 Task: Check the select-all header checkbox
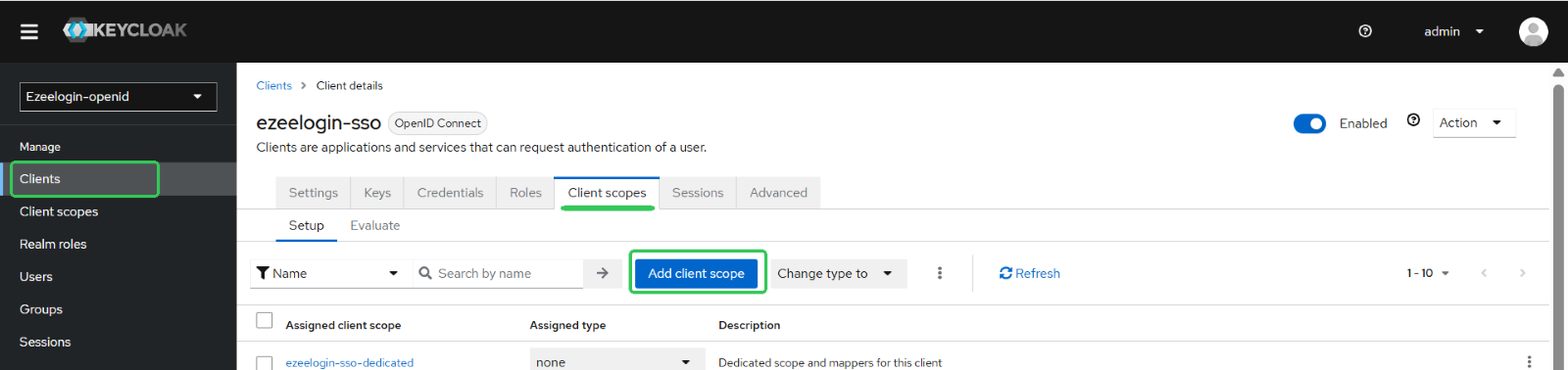point(265,320)
